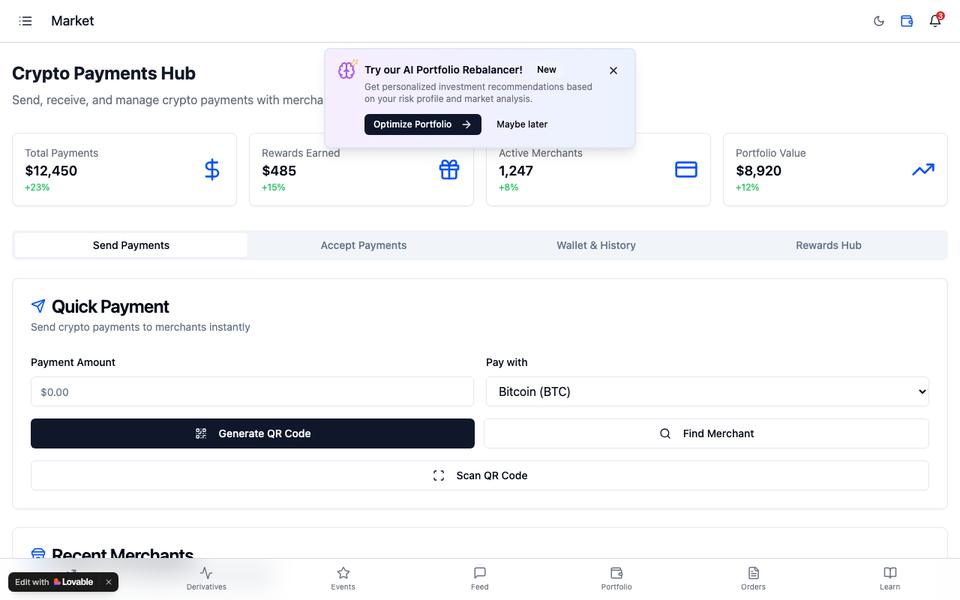Click the Active Merchants 1,247 value

516,171
